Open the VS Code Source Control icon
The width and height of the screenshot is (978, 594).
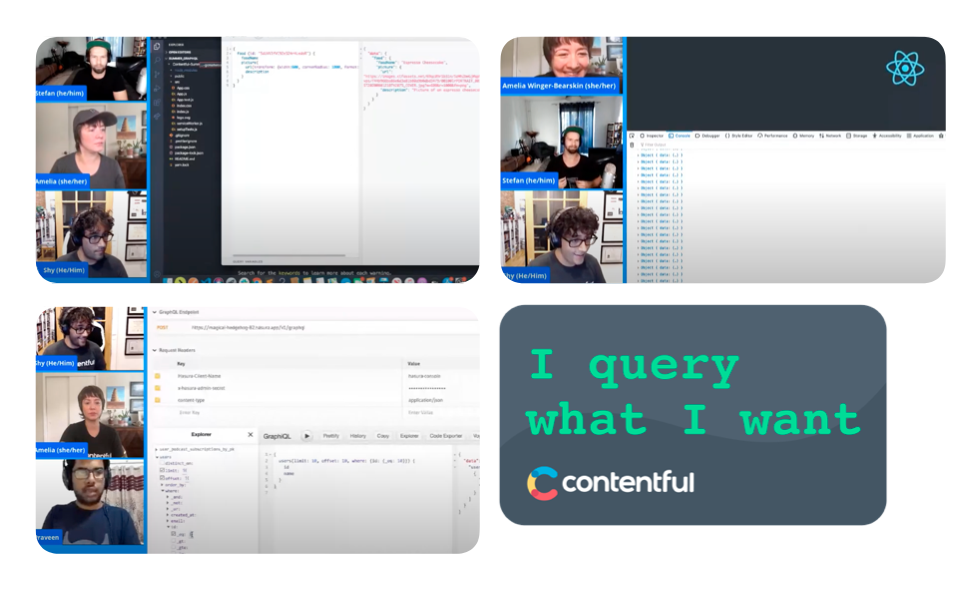(157, 74)
